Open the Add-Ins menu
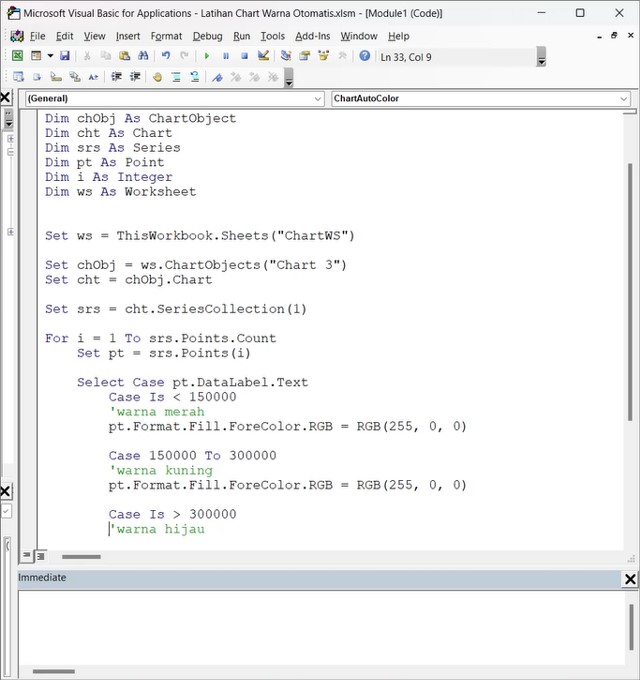Image resolution: width=640 pixels, height=680 pixels. coord(311,36)
